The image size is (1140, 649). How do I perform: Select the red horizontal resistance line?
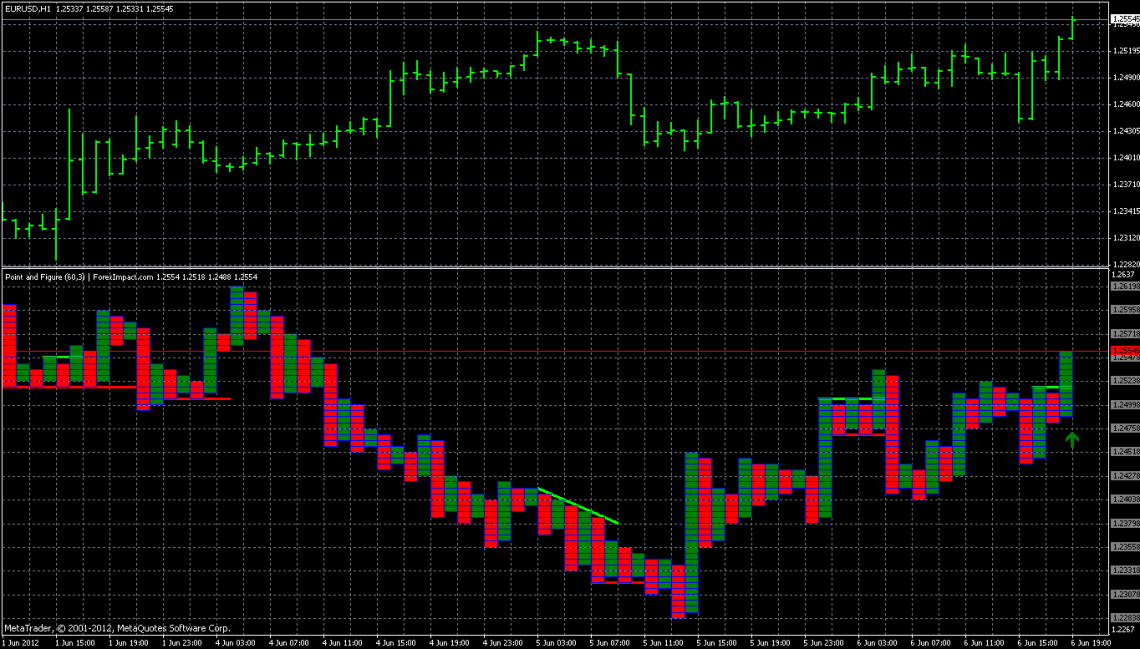(600, 350)
